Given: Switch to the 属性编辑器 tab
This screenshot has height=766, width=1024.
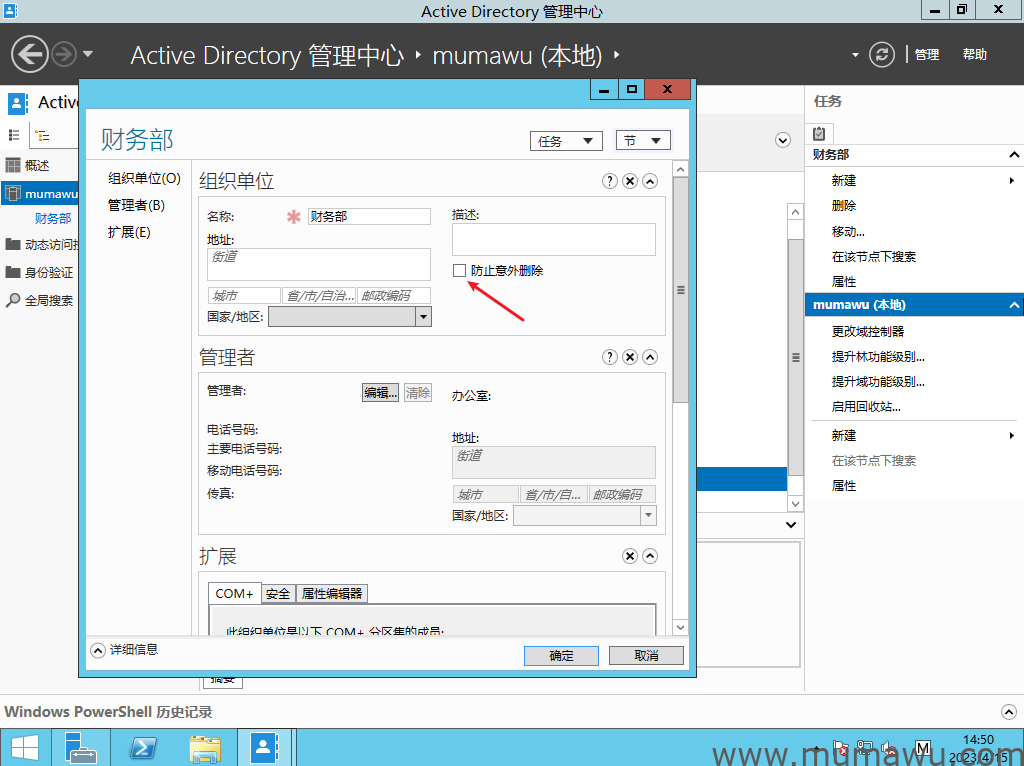Looking at the screenshot, I should tap(332, 594).
